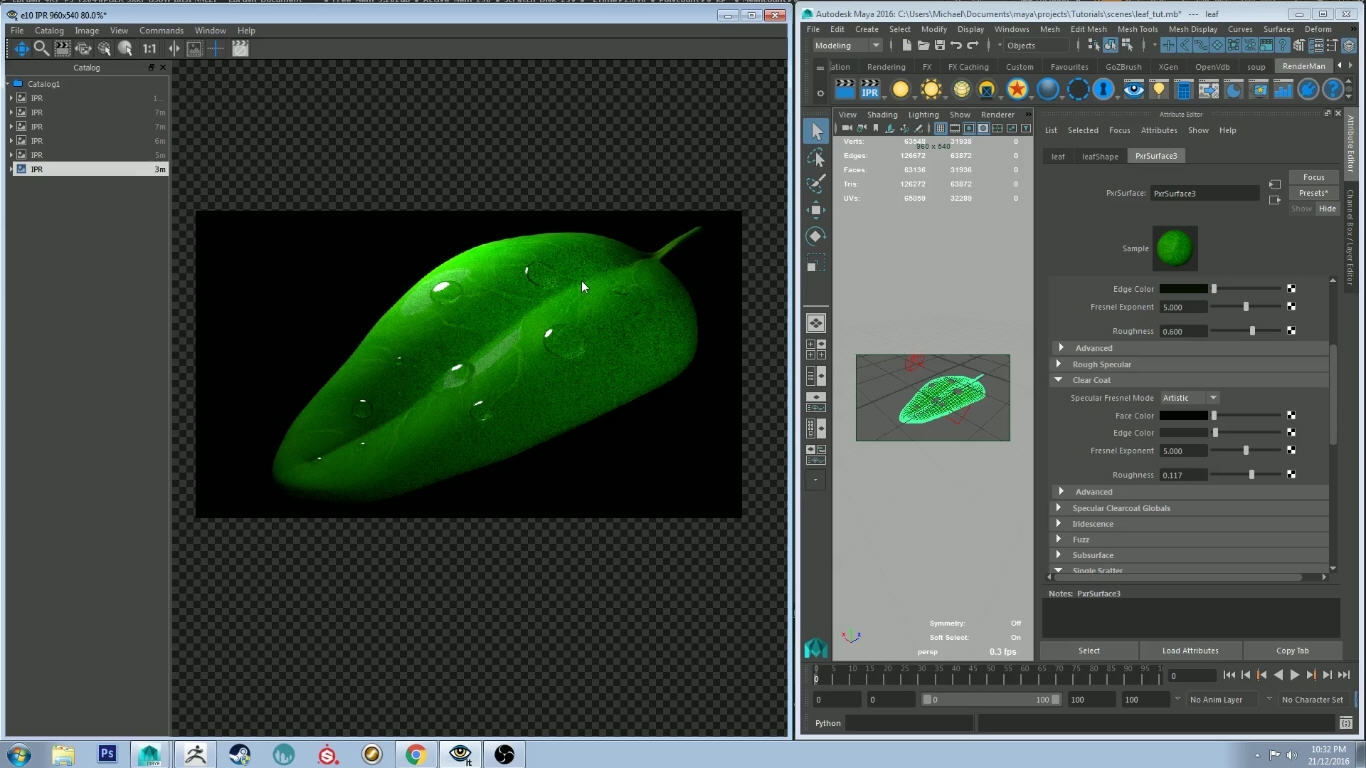Open the Modeling menu set dropdown
This screenshot has width=1366, height=768.
tap(847, 46)
